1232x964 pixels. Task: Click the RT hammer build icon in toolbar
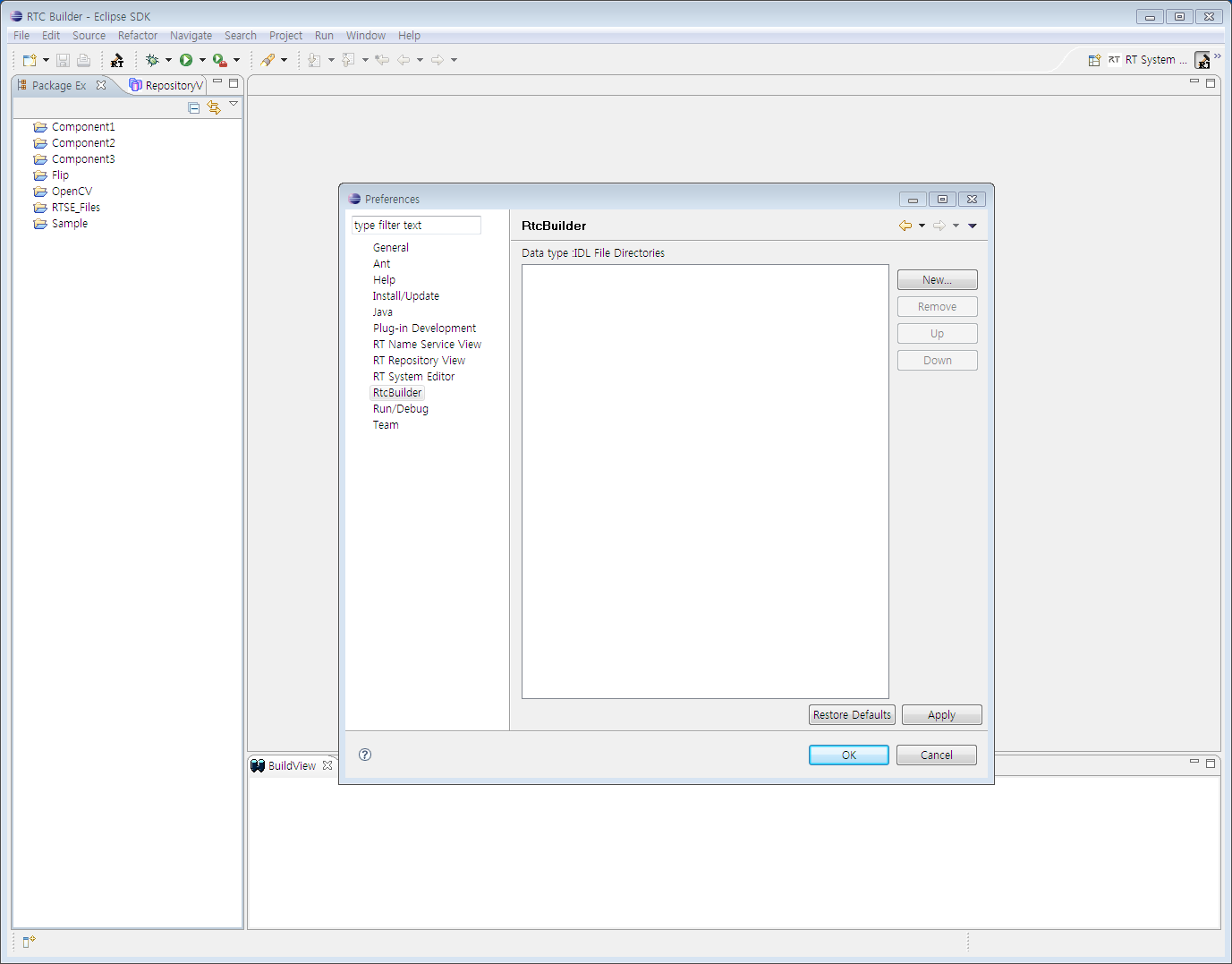click(x=117, y=60)
